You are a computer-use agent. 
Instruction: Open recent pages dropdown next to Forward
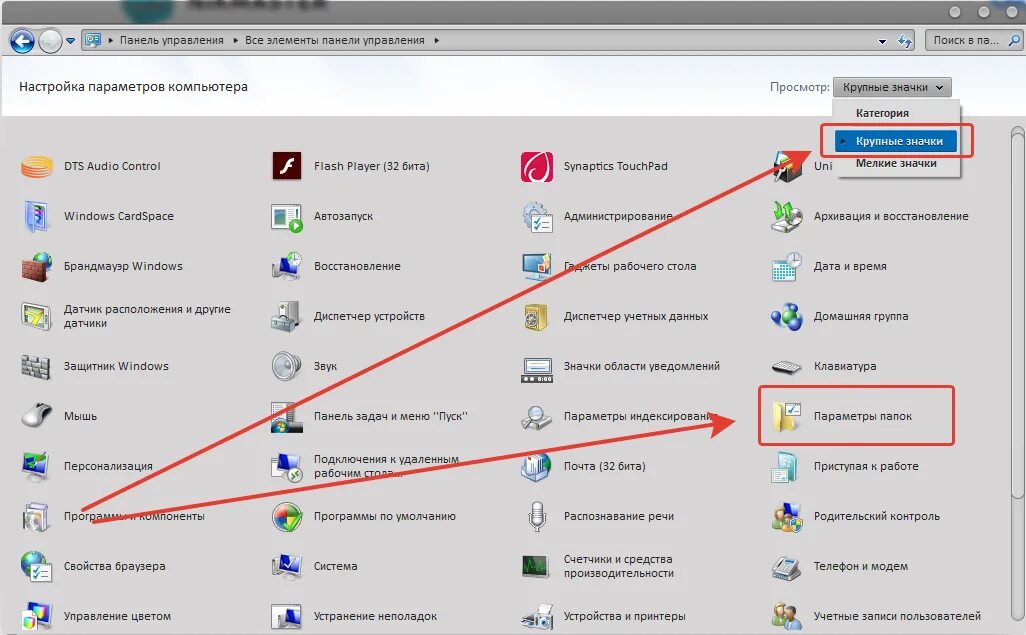(x=71, y=41)
